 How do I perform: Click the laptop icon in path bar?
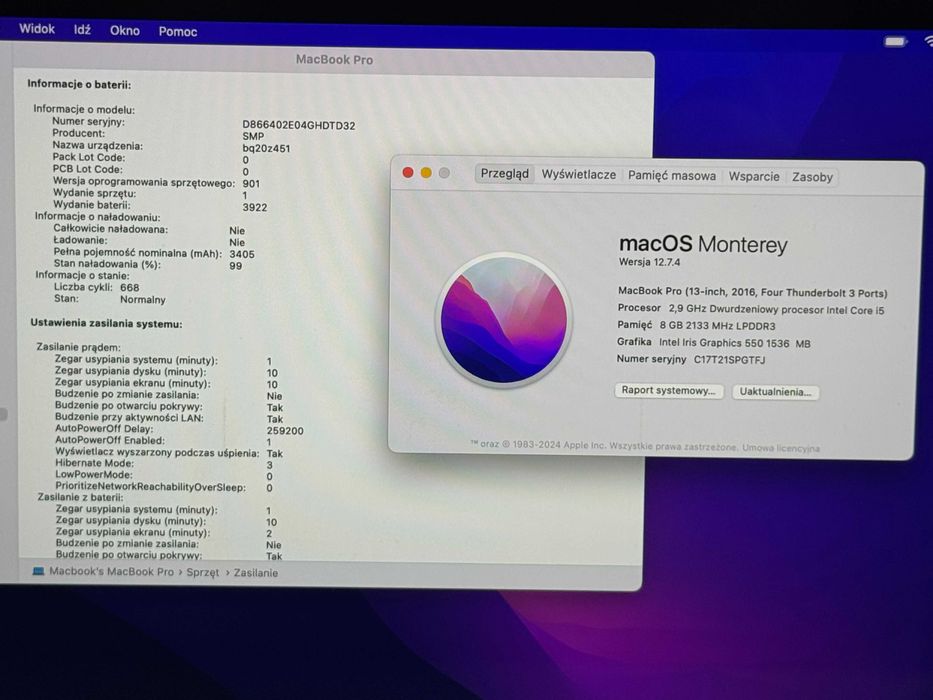pyautogui.click(x=39, y=571)
